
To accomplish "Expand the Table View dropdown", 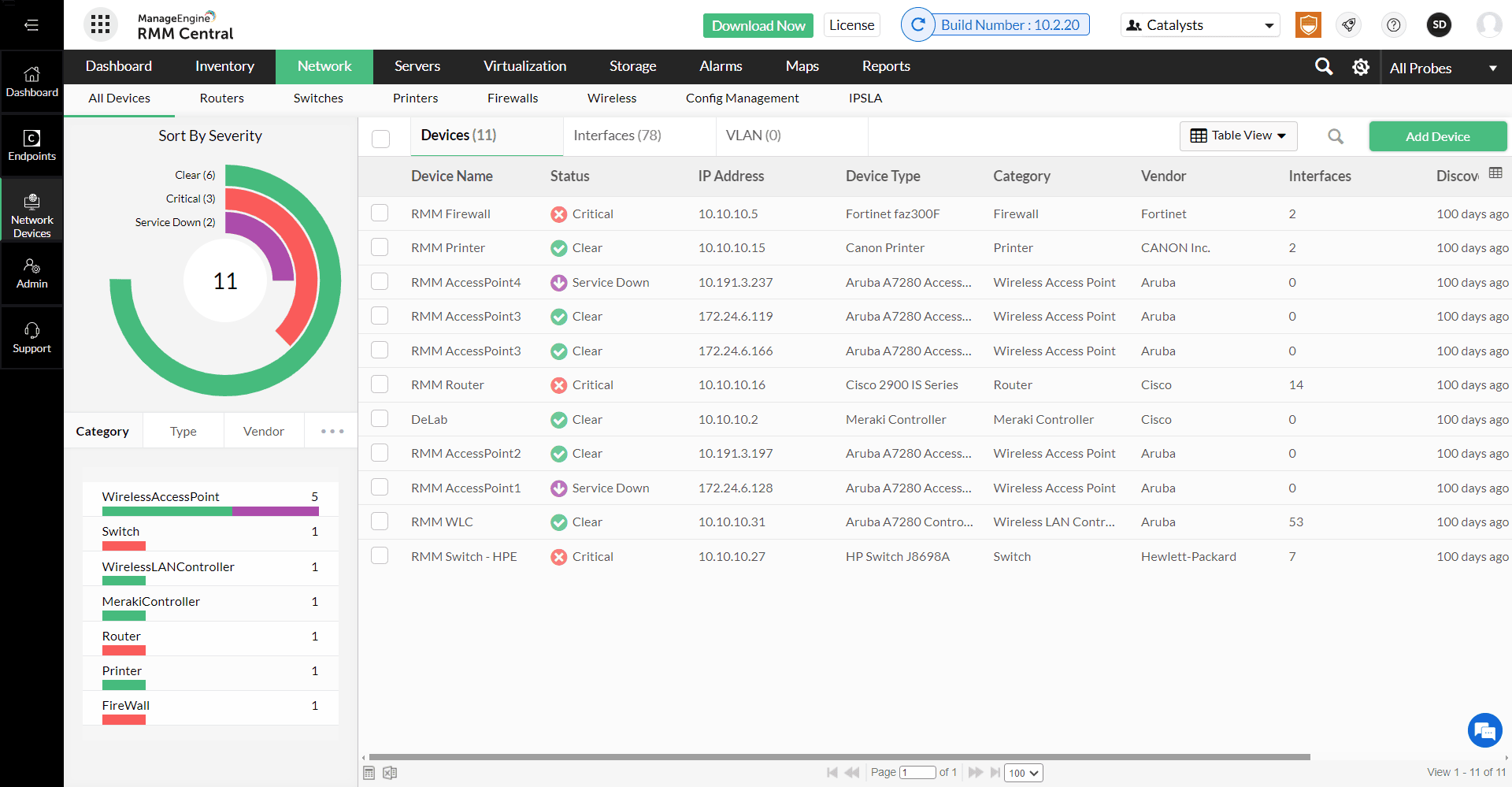I will point(1238,135).
